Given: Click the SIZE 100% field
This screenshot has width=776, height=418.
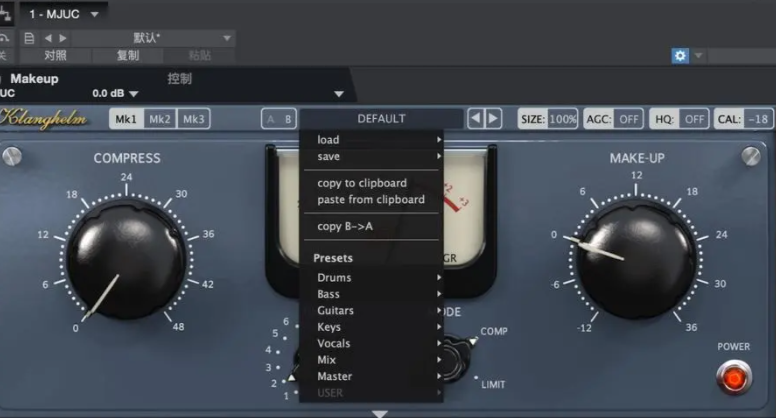Looking at the screenshot, I should point(548,119).
